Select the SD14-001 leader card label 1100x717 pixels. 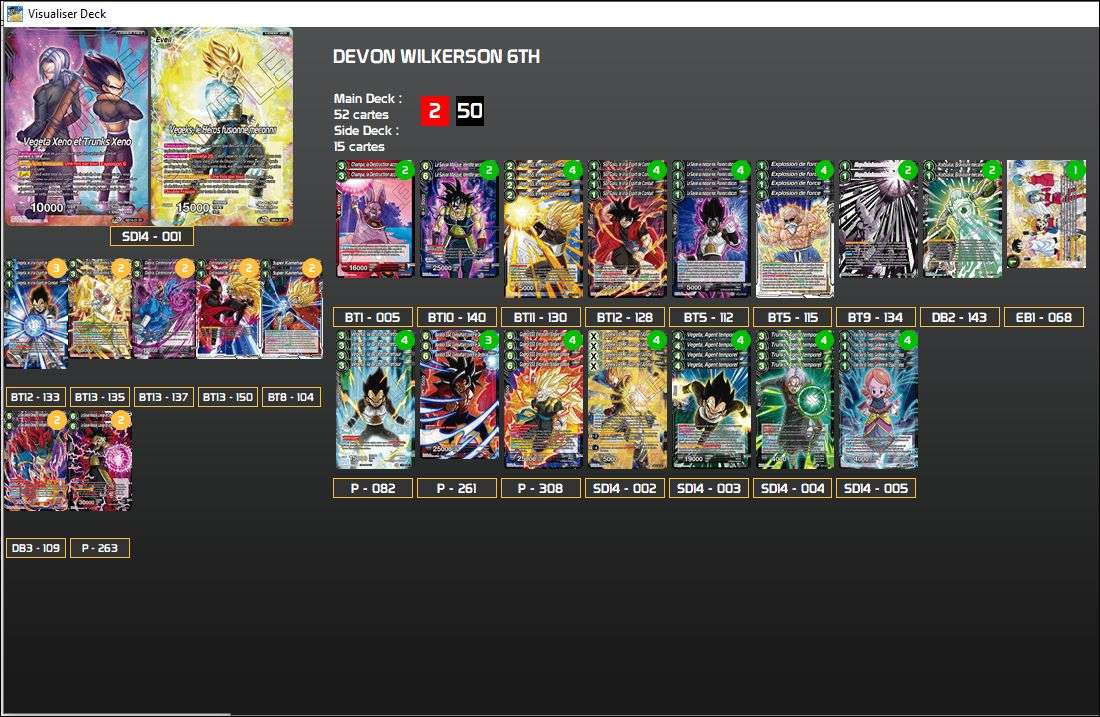click(x=152, y=236)
